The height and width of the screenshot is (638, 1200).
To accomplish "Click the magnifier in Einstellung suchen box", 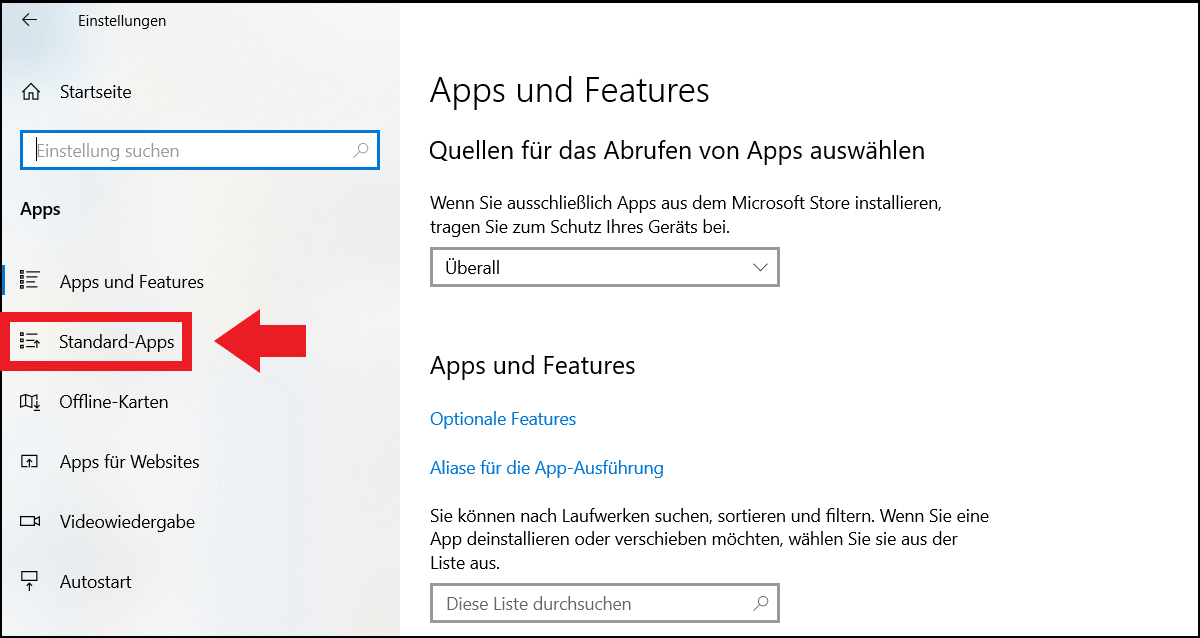I will tap(361, 151).
